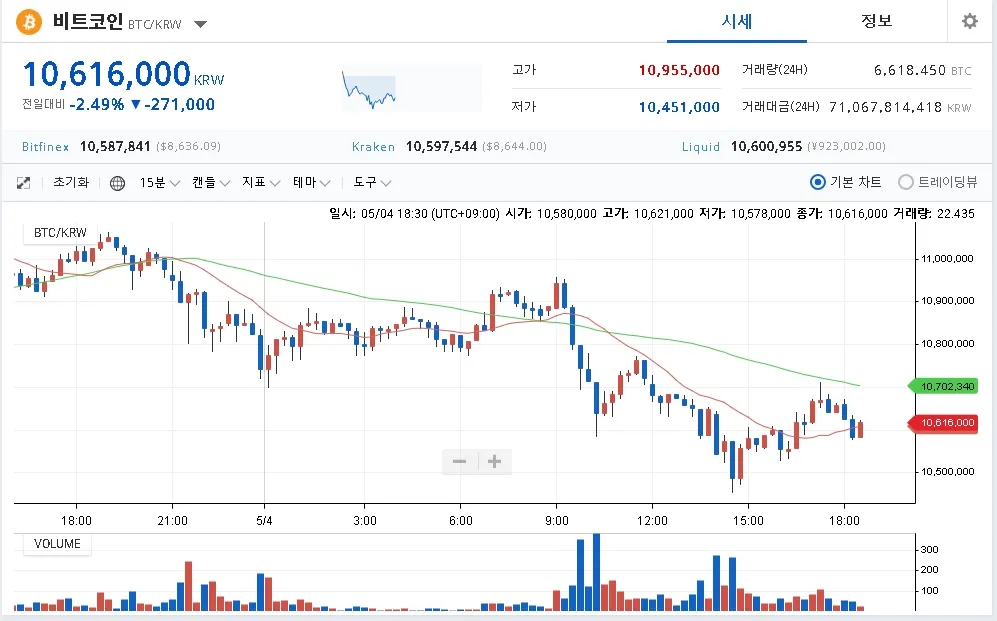Click the current price 10,616,000 KRW
997x621 pixels.
[x=123, y=74]
